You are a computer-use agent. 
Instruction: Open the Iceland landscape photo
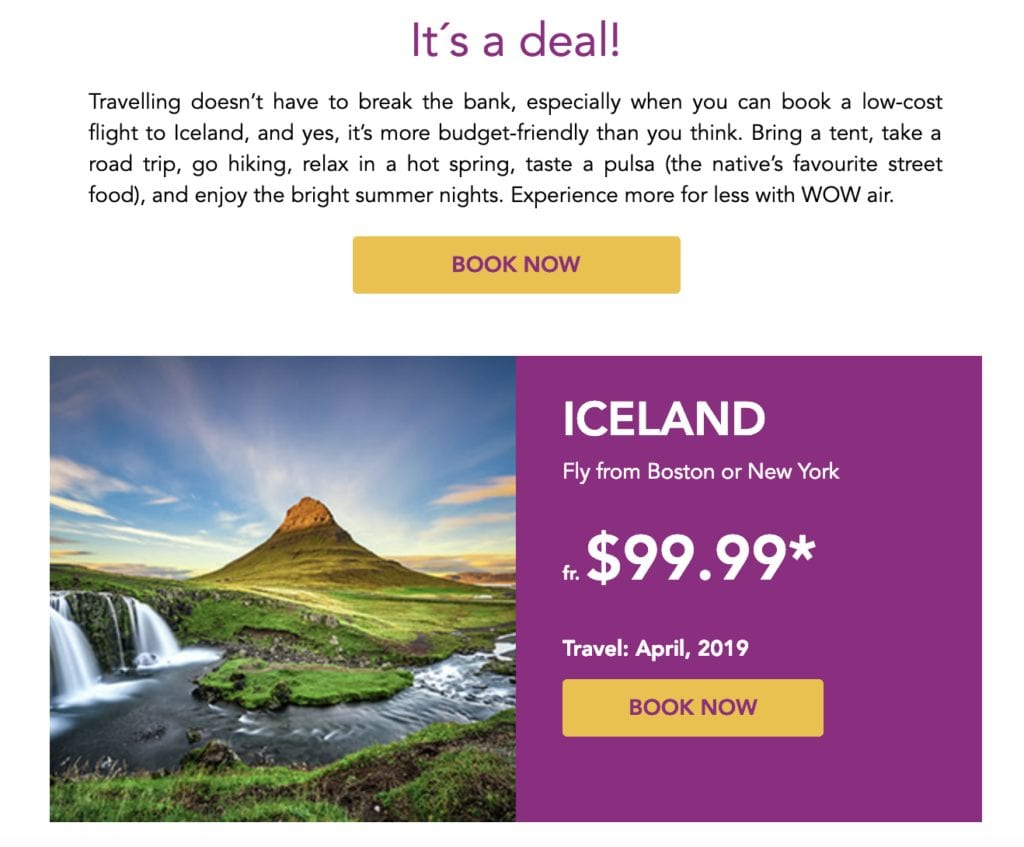(x=283, y=589)
